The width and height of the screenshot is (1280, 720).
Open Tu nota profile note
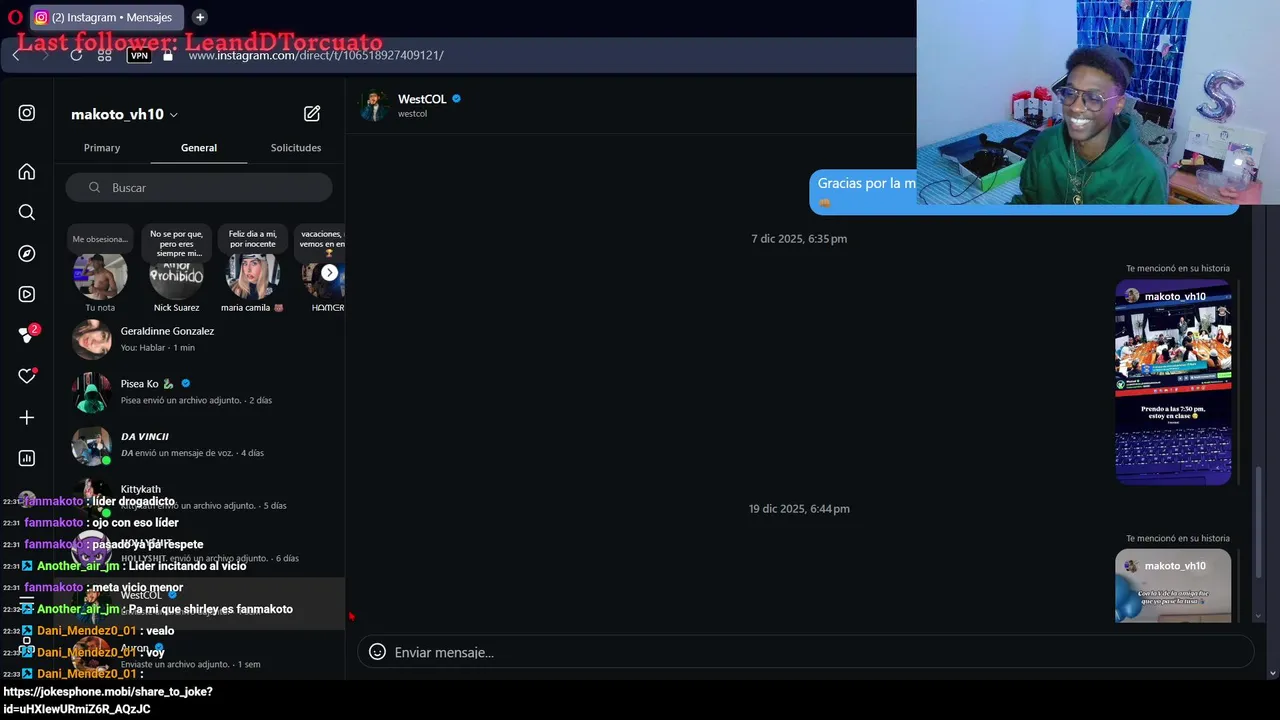point(100,276)
